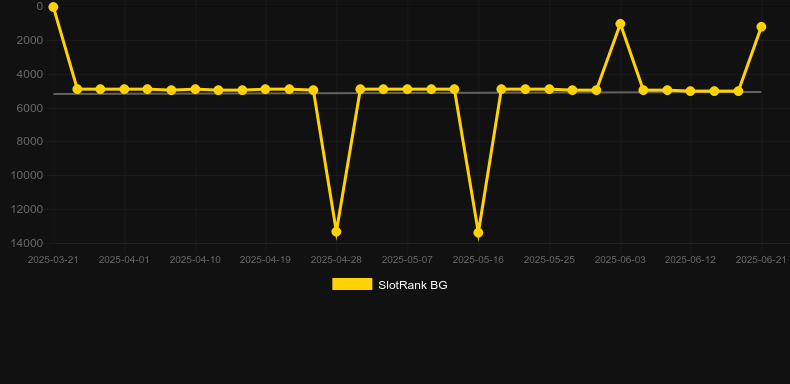Select the data point at 2025-04-01

[124, 89]
